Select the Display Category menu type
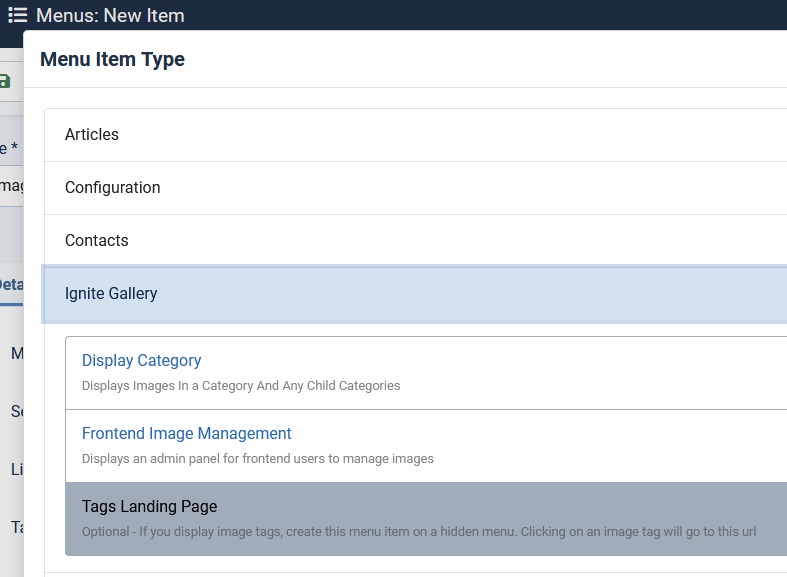This screenshot has height=577, width=787. (x=141, y=361)
